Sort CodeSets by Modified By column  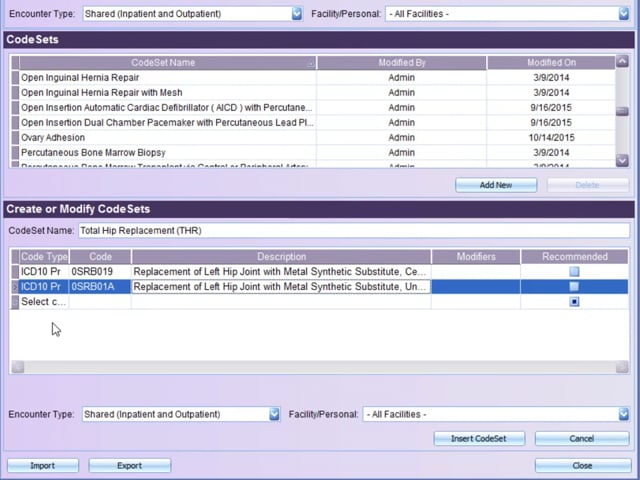[401, 63]
